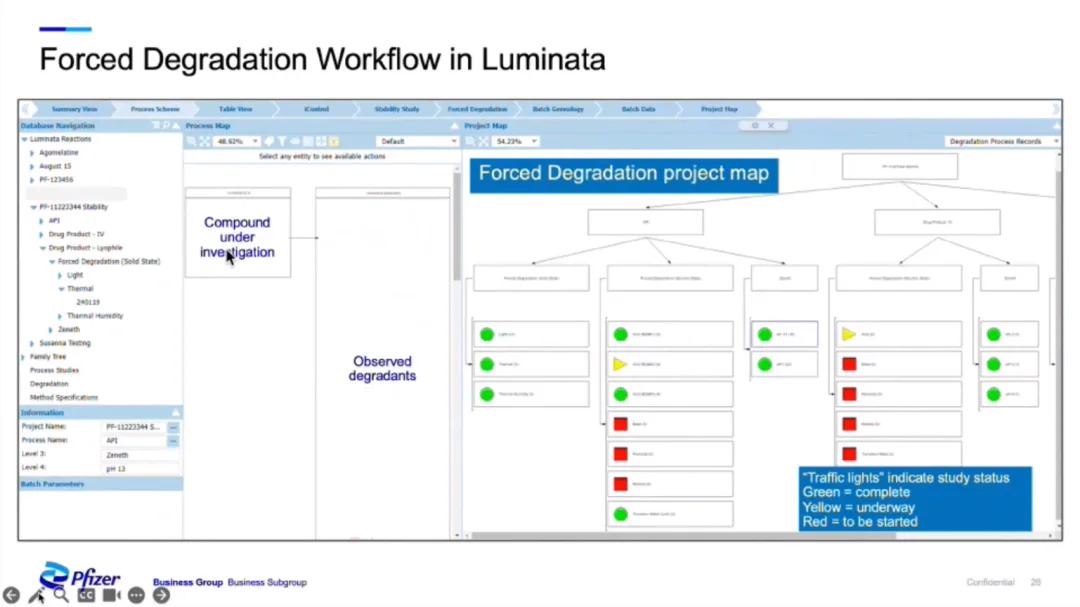Screen dimensions: 1080x607
Task: Open the Batch Parameters section header
Action: tap(101, 484)
